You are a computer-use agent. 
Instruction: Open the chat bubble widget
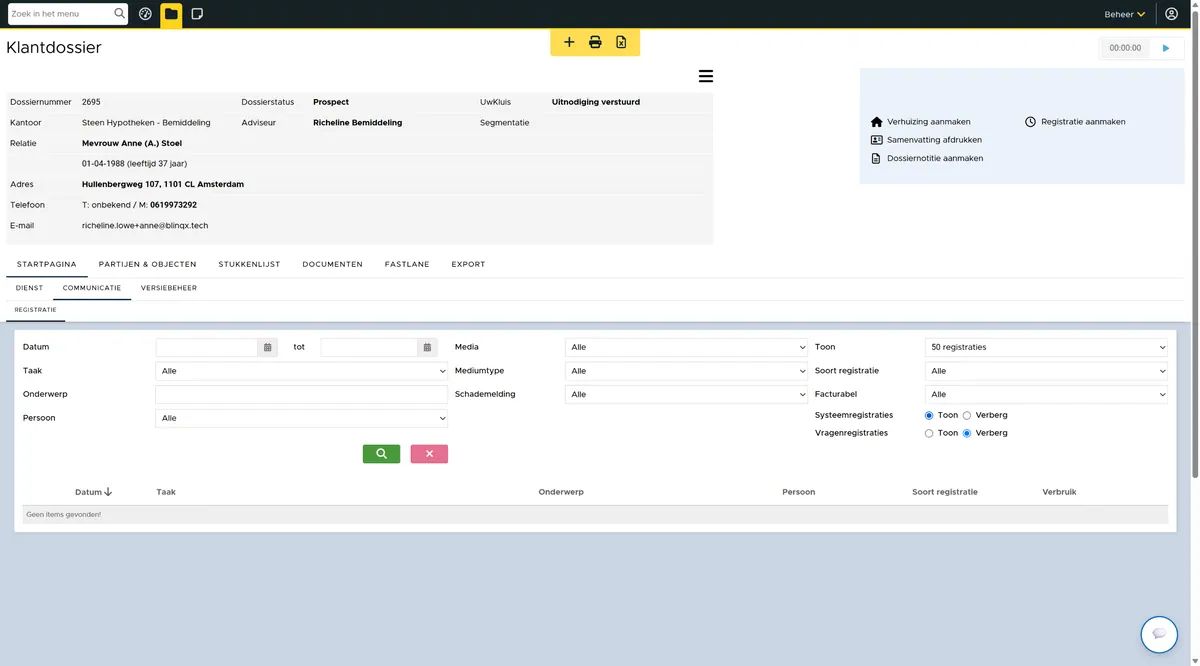tap(1159, 634)
